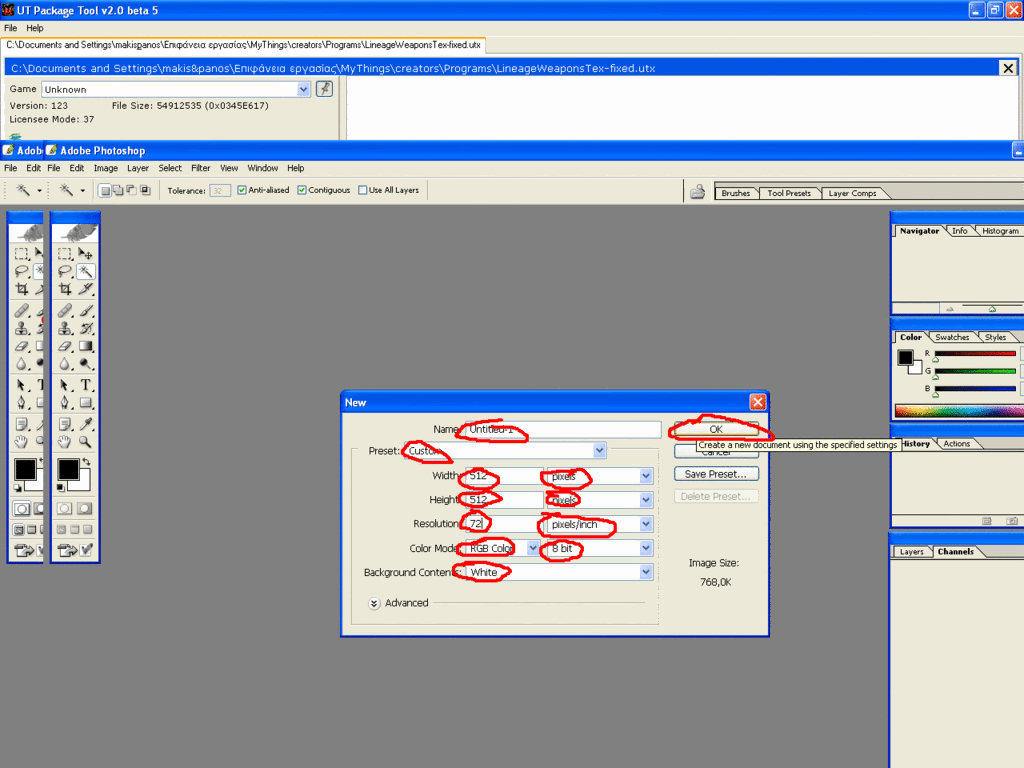The width and height of the screenshot is (1024, 768).
Task: Uncheck the Contiguous option
Action: click(x=302, y=190)
